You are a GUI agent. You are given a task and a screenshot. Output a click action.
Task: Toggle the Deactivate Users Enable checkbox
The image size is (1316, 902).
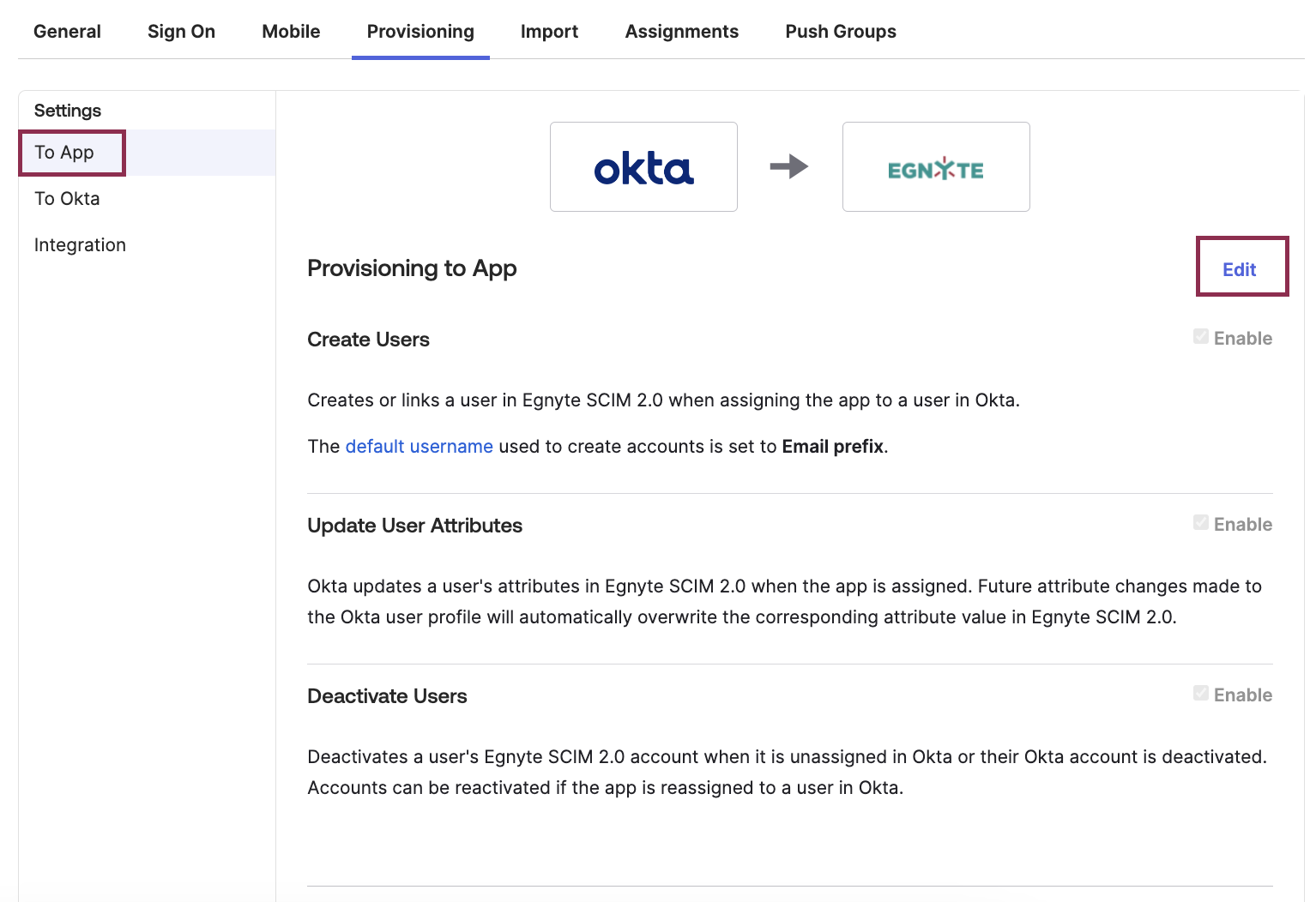point(1200,693)
